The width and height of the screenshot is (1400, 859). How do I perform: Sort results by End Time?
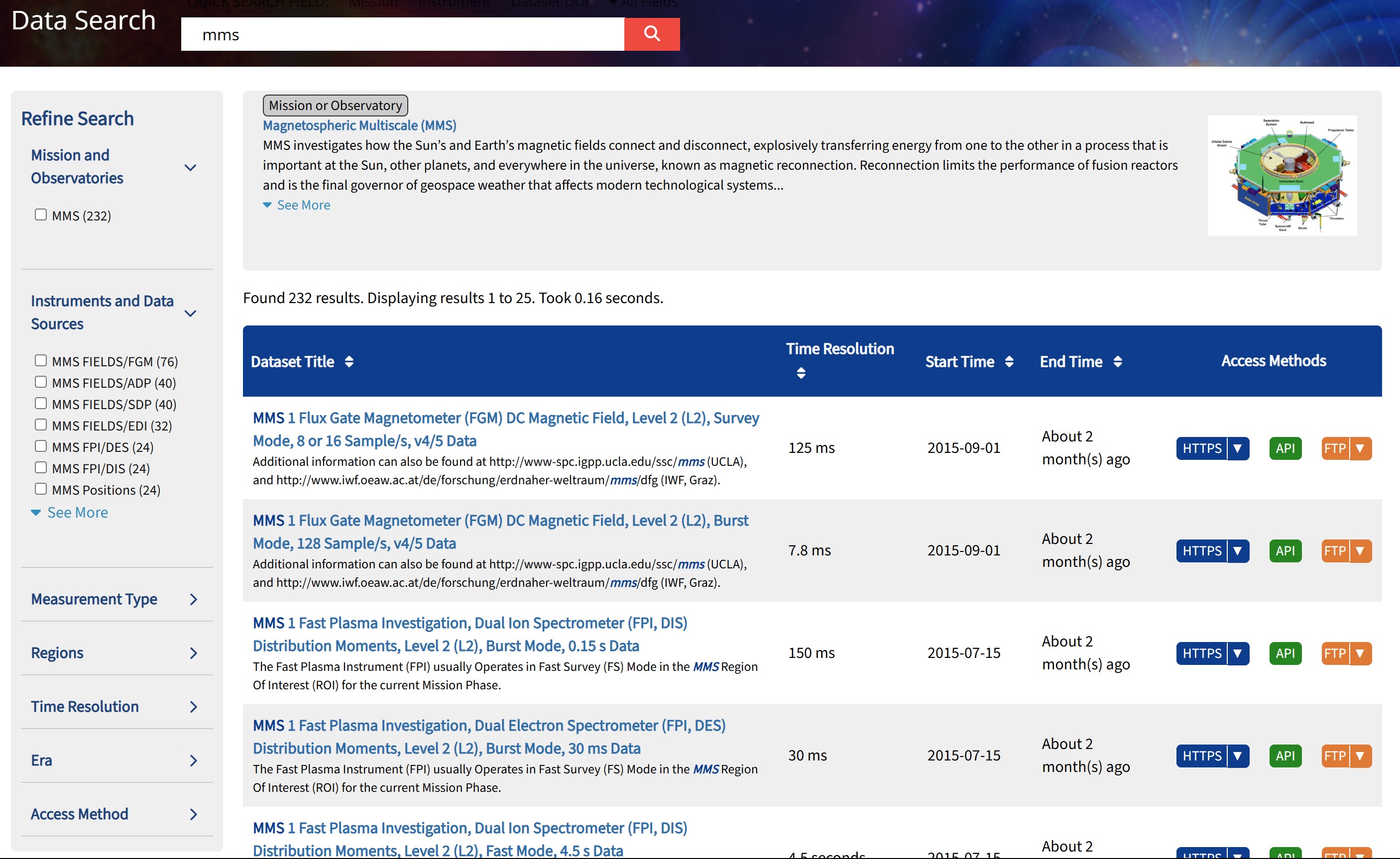pos(1118,361)
